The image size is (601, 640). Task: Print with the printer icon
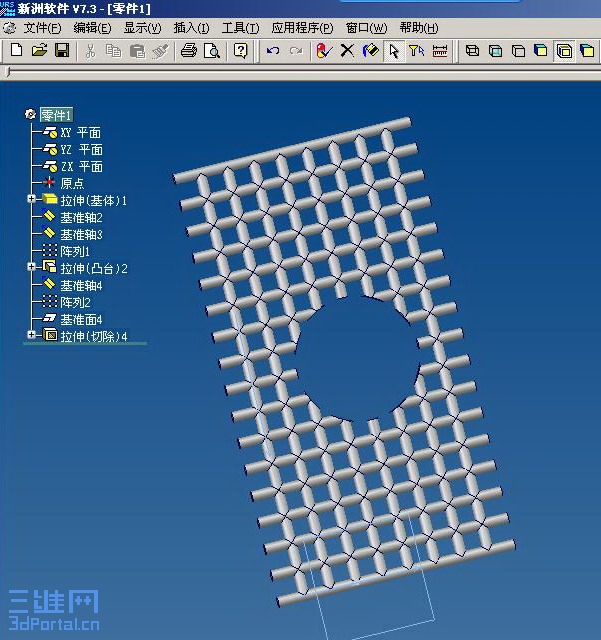[x=189, y=51]
